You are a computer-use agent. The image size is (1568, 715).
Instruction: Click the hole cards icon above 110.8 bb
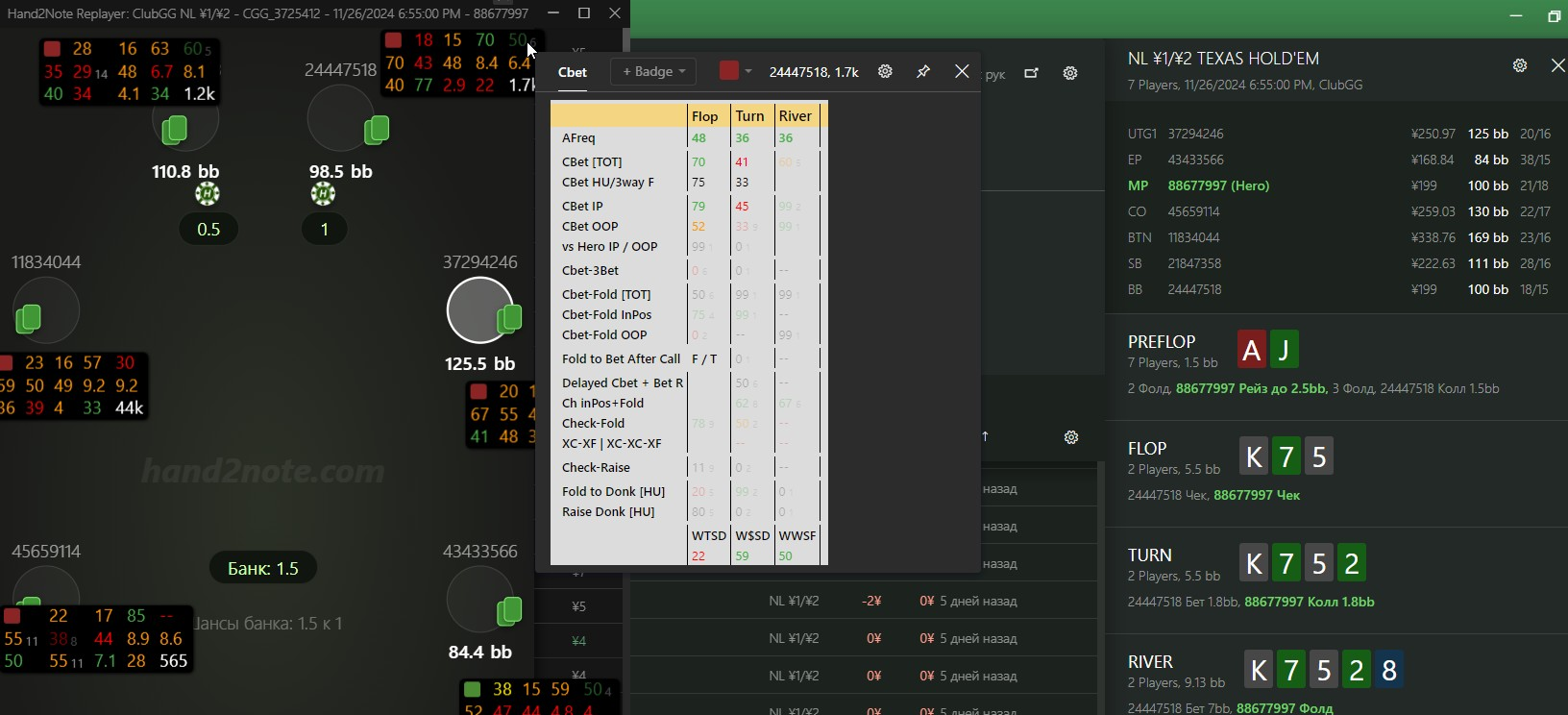click(174, 129)
